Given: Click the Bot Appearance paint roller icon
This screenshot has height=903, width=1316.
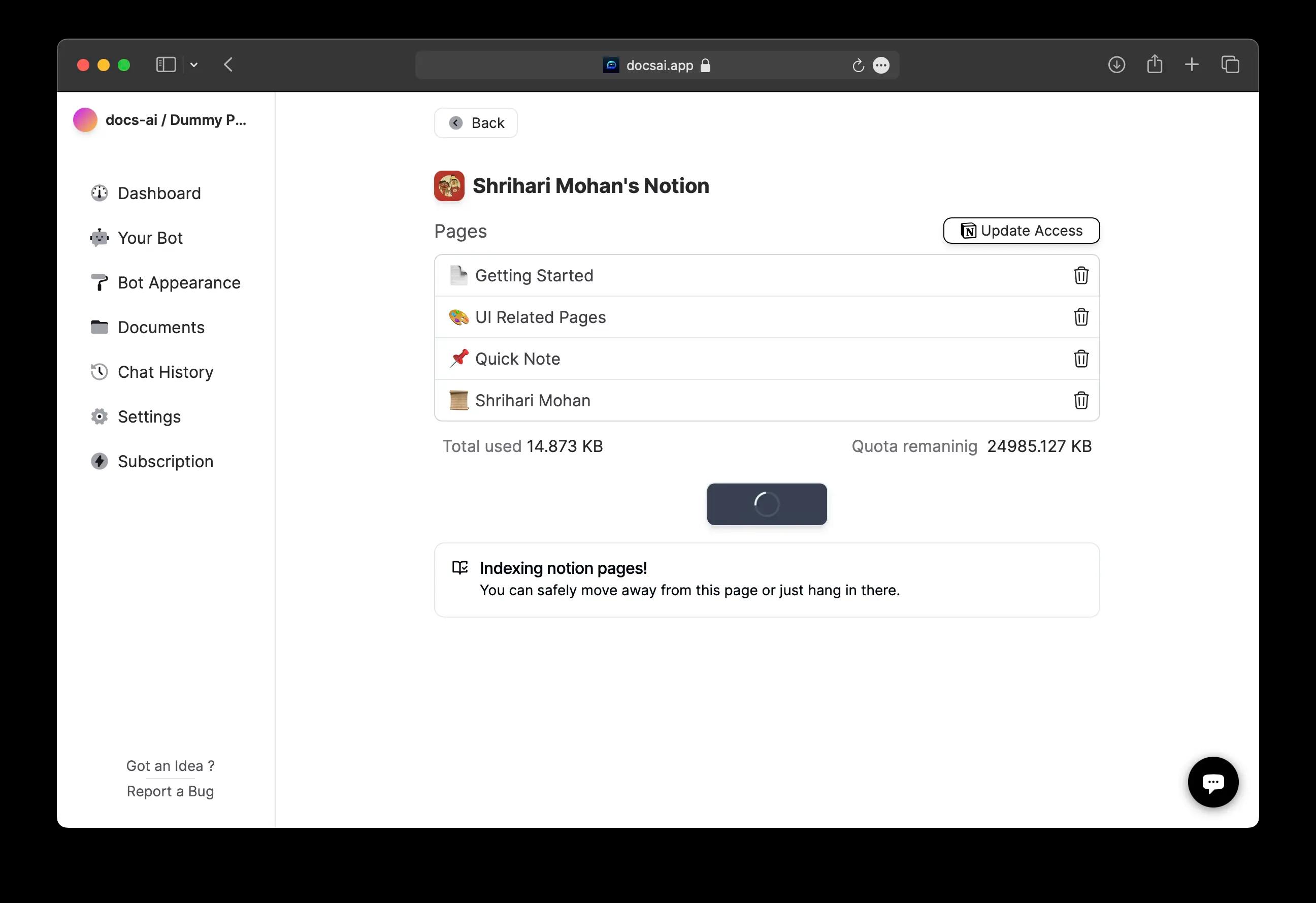Looking at the screenshot, I should [x=99, y=282].
